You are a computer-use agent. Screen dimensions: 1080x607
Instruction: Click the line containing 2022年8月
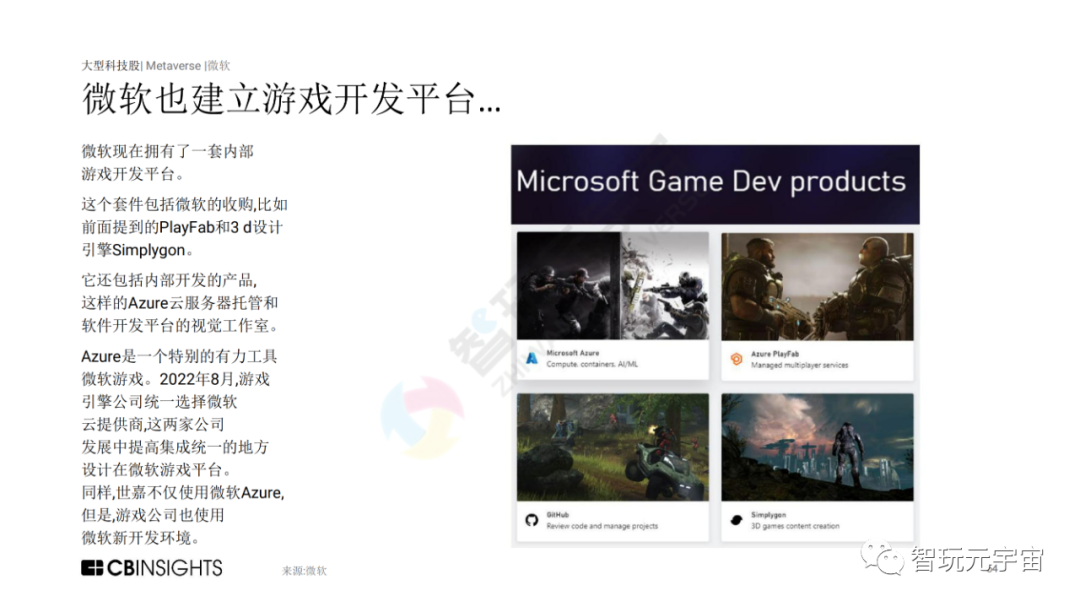coord(176,379)
